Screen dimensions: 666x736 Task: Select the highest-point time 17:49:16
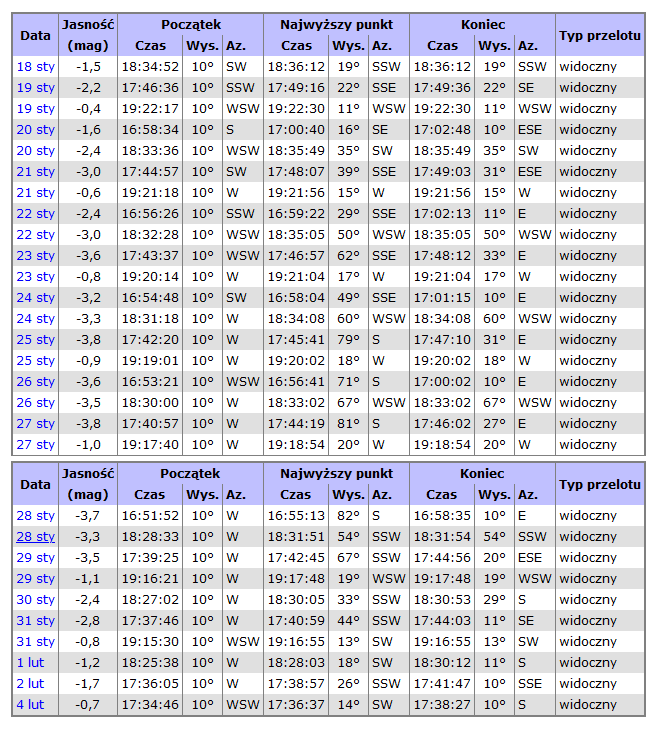[x=296, y=88]
